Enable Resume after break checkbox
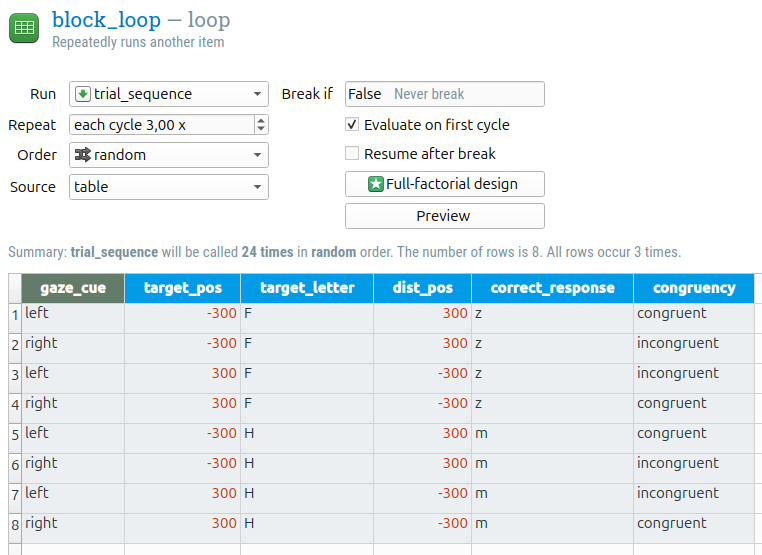 click(352, 154)
